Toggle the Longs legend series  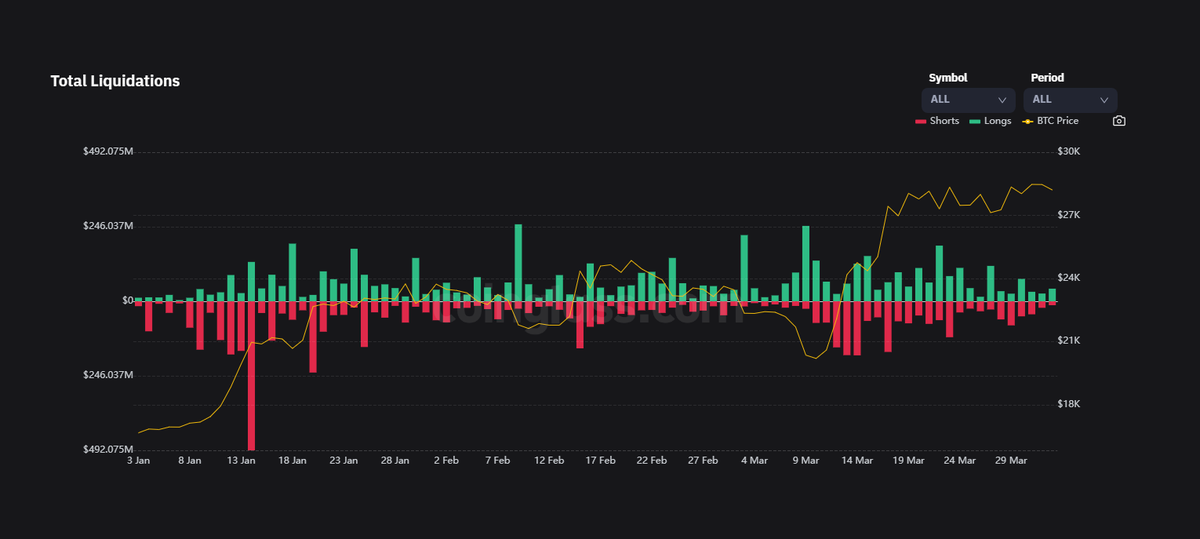coord(990,121)
